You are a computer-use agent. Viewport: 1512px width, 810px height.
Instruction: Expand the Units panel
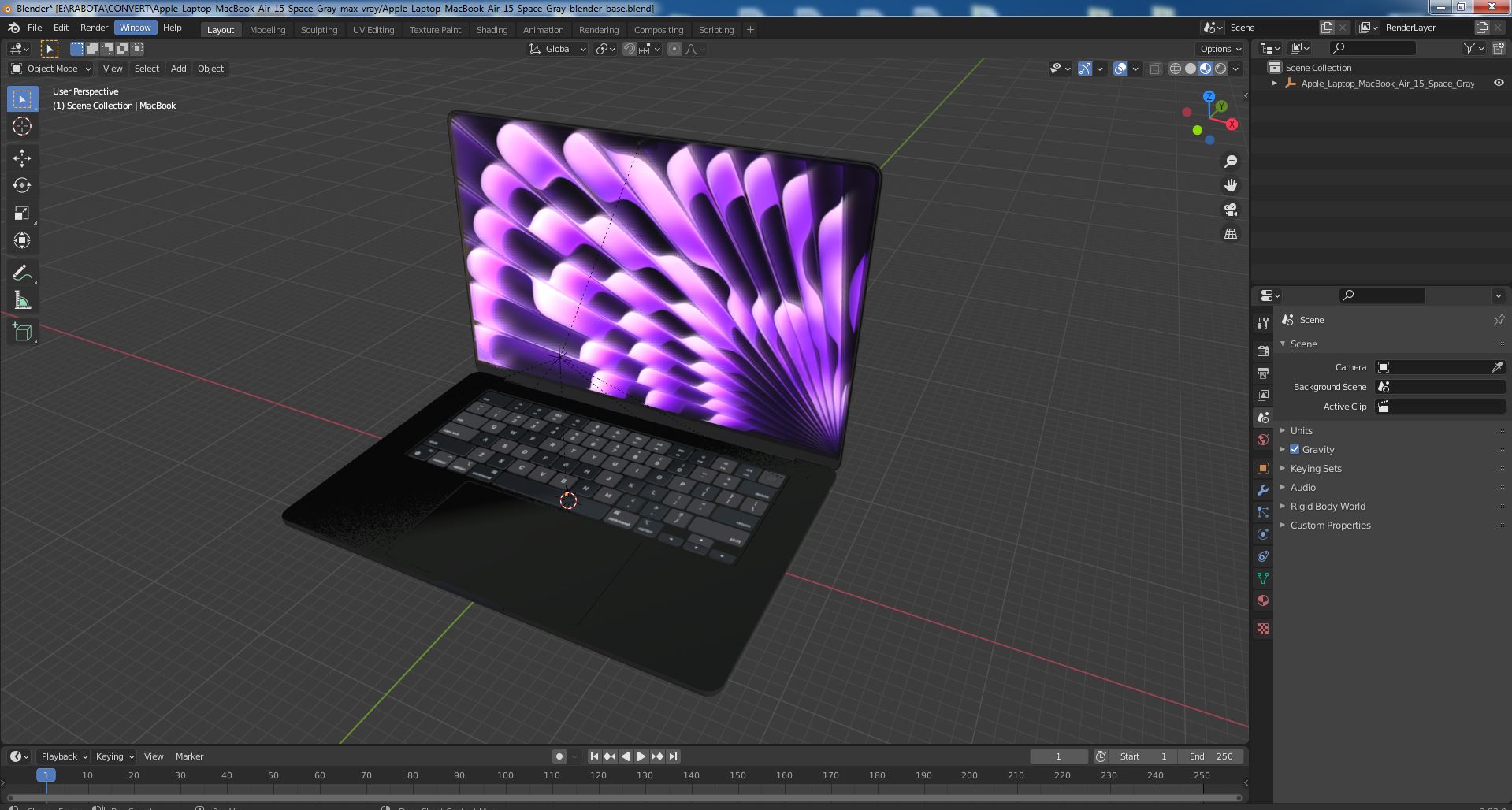click(1301, 430)
